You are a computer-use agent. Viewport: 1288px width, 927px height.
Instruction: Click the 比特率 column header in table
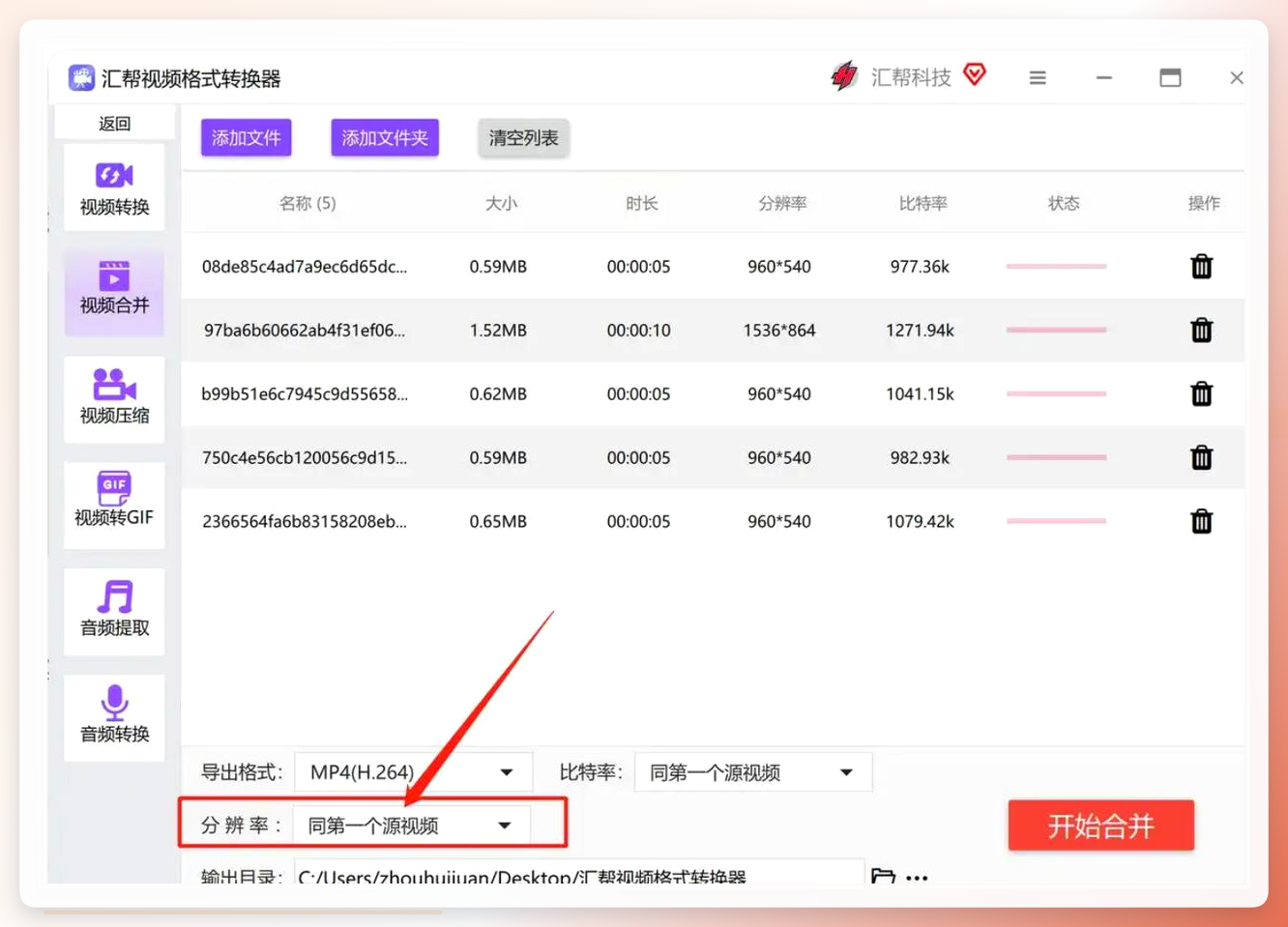(x=922, y=203)
